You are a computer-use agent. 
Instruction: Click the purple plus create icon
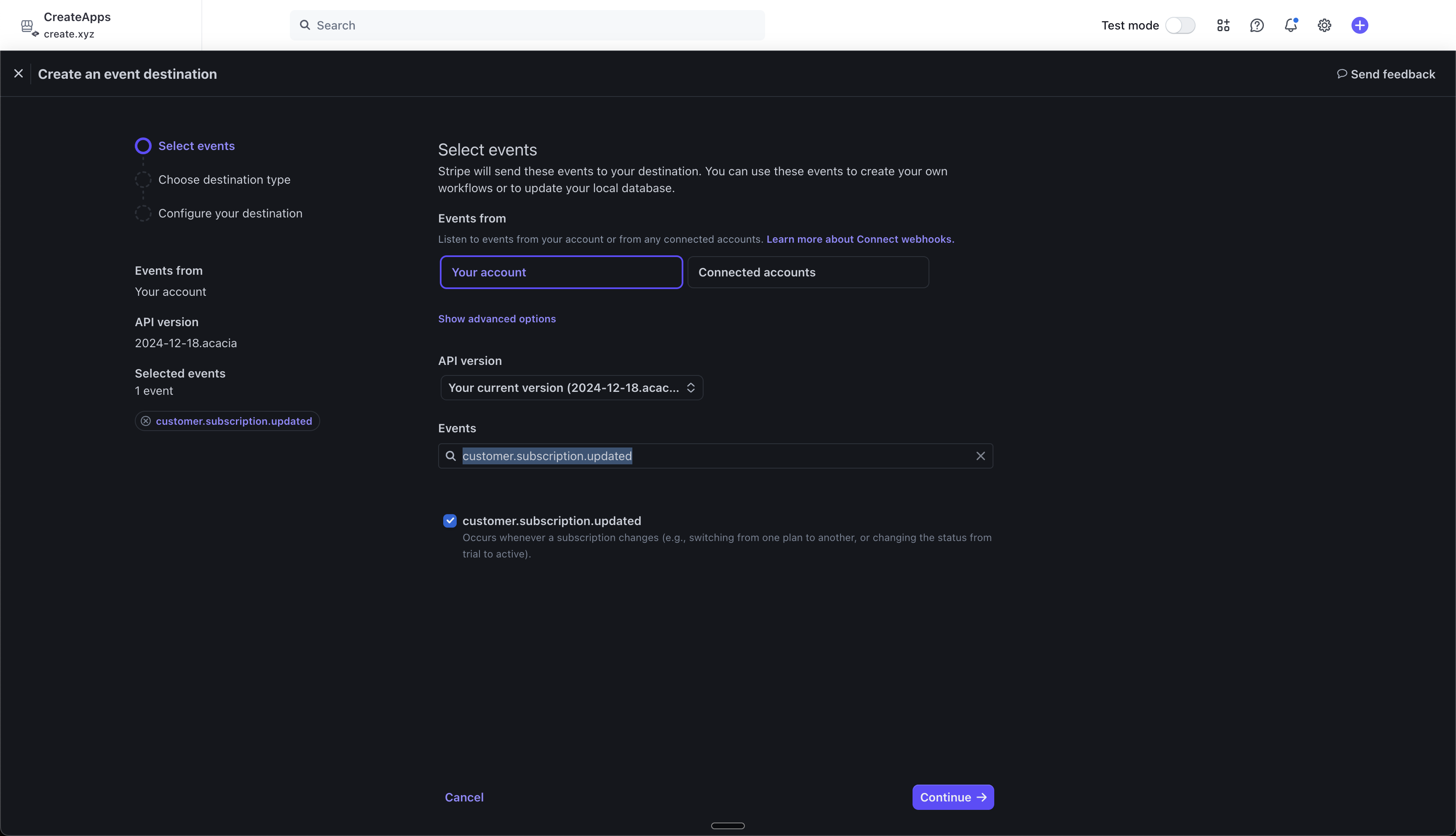coord(1360,25)
